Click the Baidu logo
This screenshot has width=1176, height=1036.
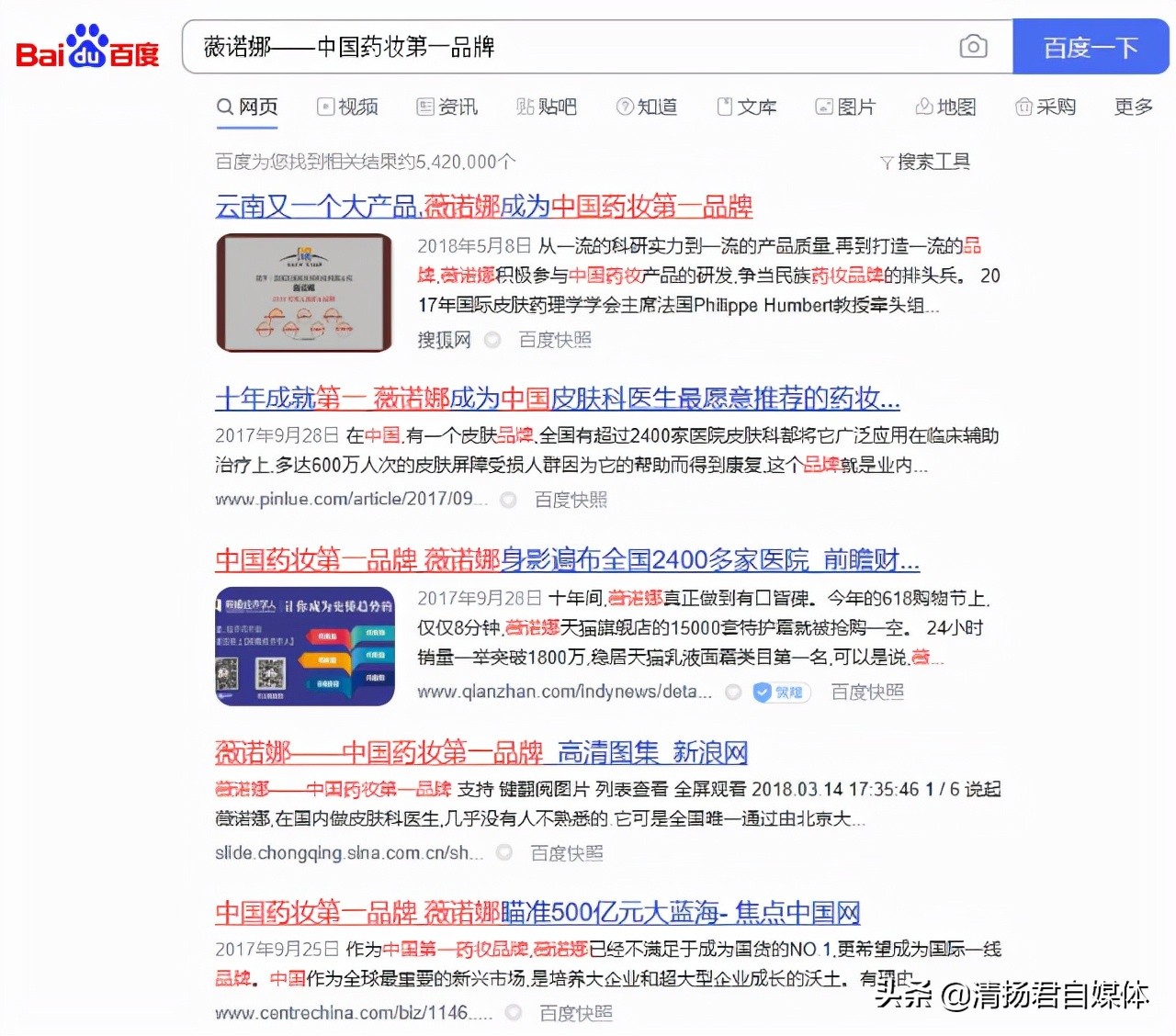pyautogui.click(x=85, y=51)
